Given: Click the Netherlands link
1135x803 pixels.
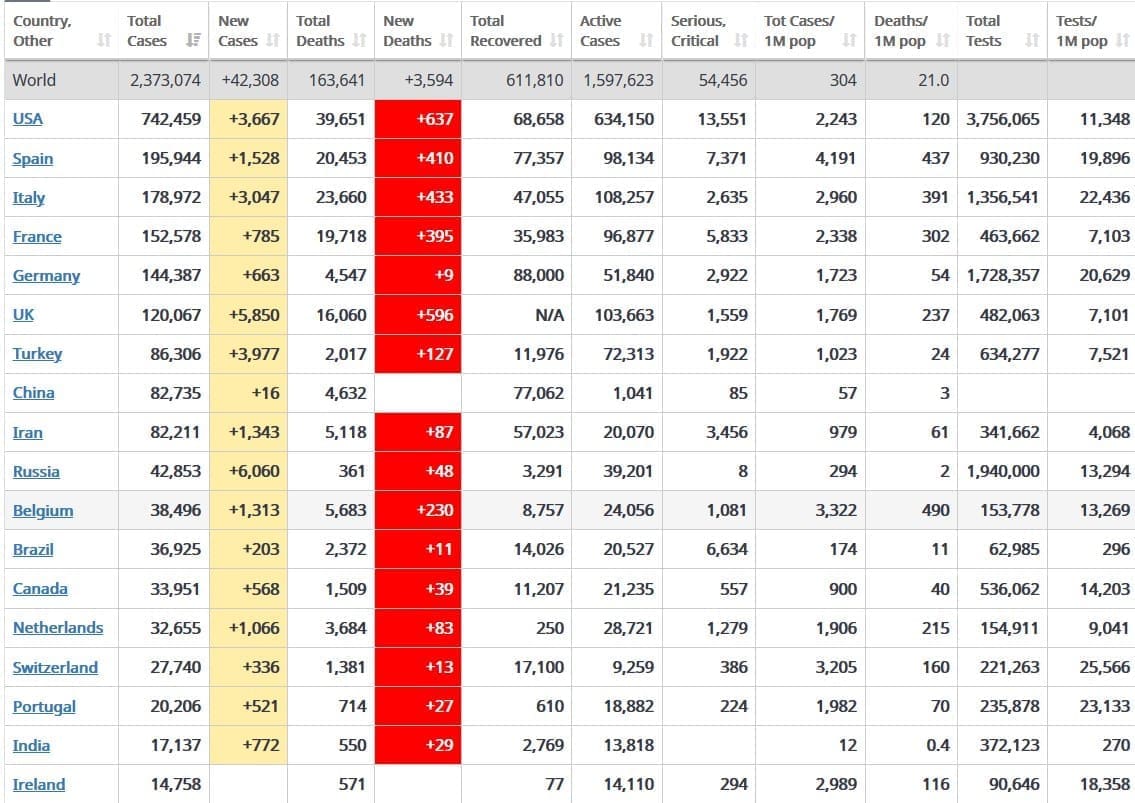Looking at the screenshot, I should pos(58,628).
